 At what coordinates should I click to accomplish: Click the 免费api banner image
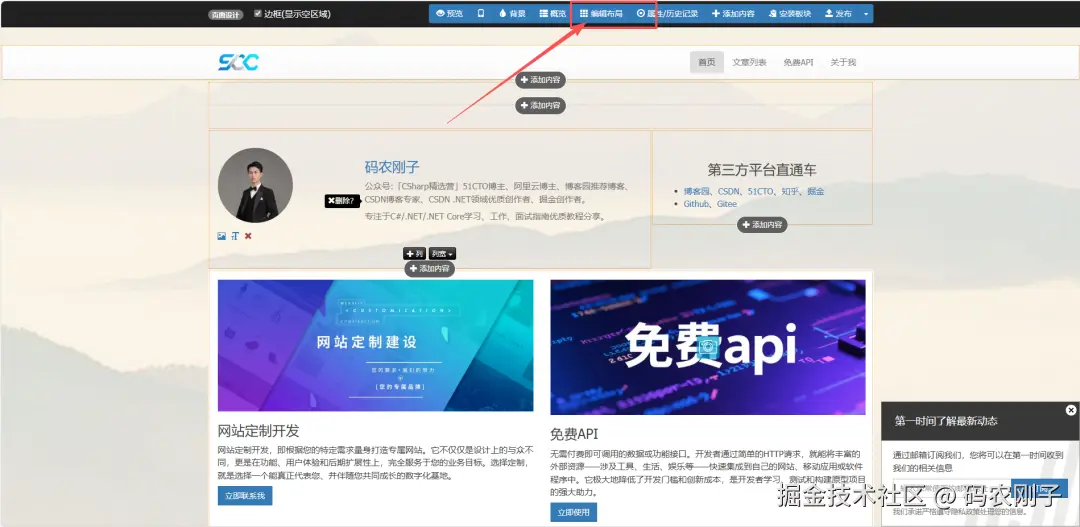click(708, 347)
